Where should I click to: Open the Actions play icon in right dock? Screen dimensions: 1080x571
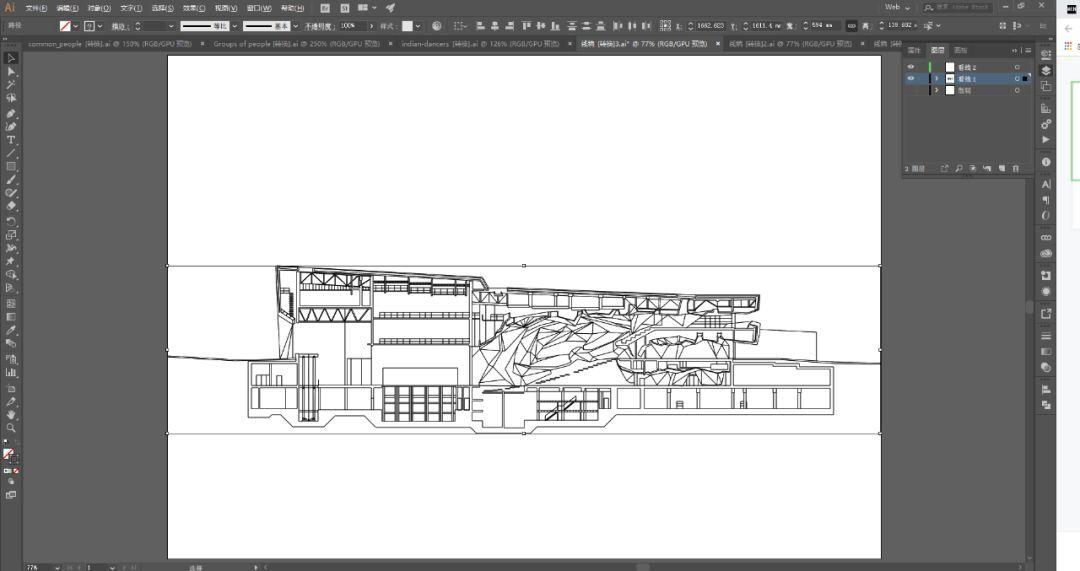coord(1046,139)
